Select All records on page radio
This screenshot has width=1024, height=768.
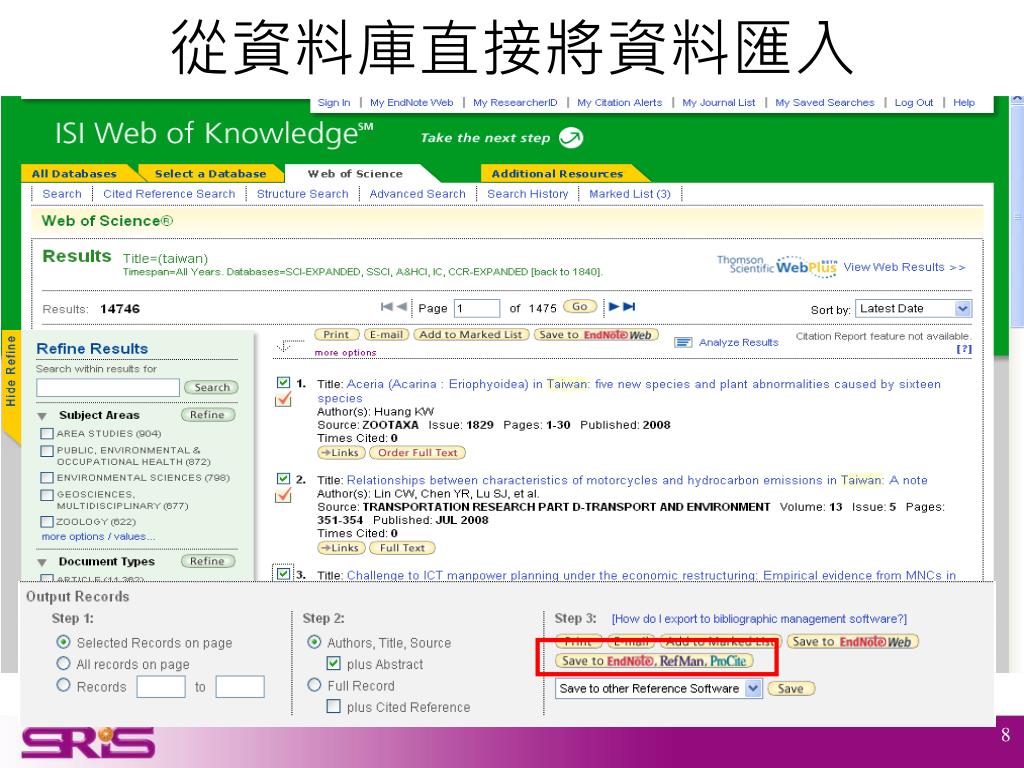[63, 664]
